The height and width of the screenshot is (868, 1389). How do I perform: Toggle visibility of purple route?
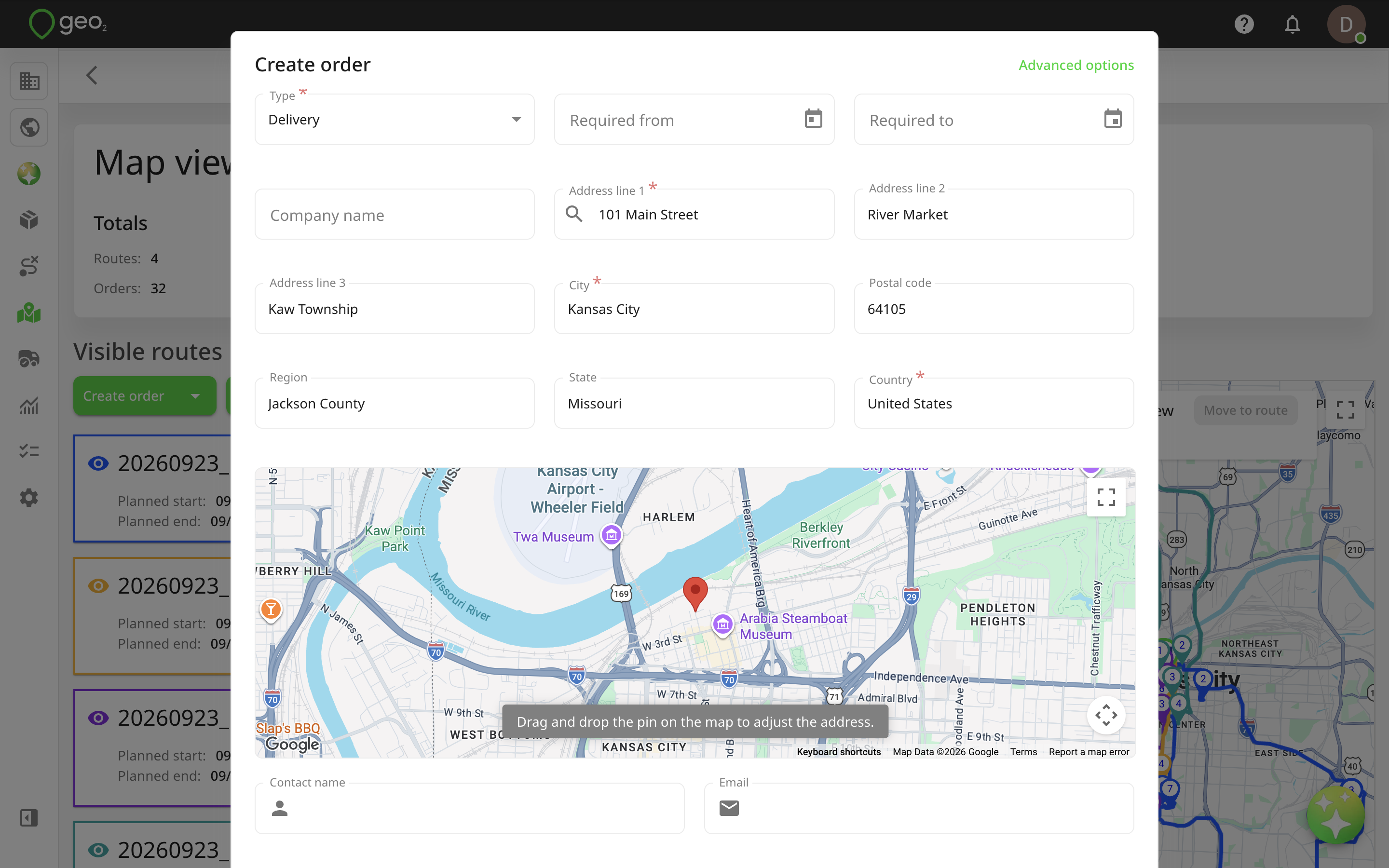point(98,718)
